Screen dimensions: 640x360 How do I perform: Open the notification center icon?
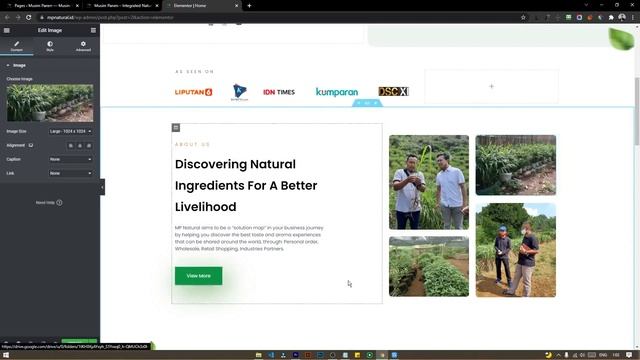629,355
